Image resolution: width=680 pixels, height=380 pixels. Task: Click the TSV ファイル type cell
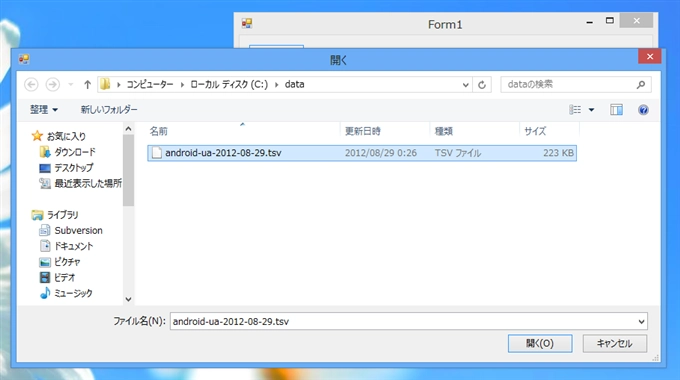click(x=458, y=153)
